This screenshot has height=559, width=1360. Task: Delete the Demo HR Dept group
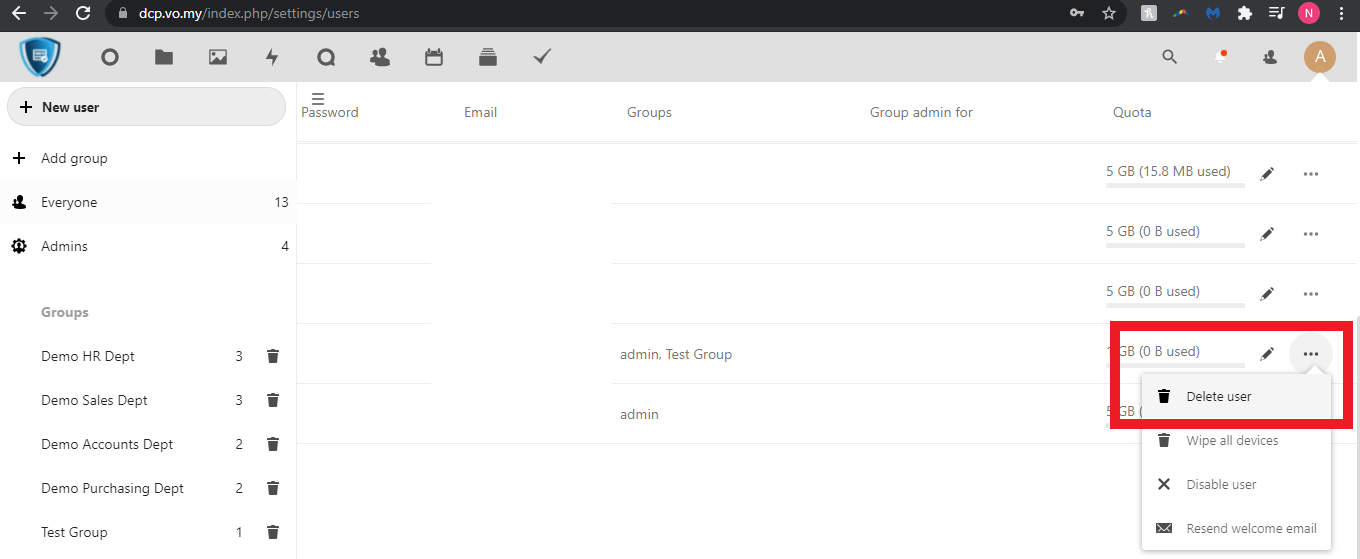(x=272, y=356)
